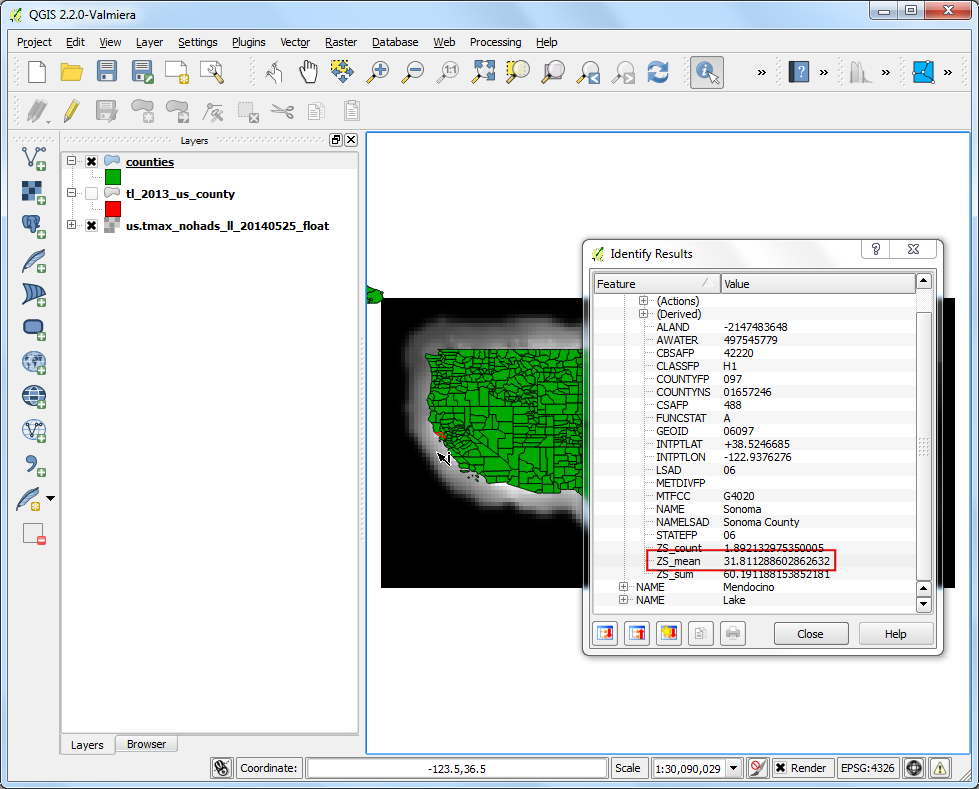
Task: Expand the Lake NAME feature node
Action: tap(623, 600)
